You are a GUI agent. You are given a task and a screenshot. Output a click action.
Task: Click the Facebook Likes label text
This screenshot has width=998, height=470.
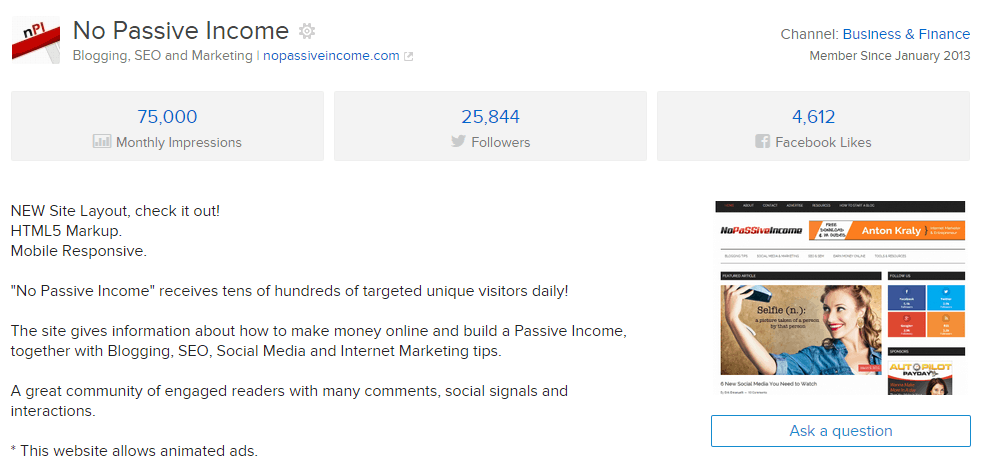[823, 142]
